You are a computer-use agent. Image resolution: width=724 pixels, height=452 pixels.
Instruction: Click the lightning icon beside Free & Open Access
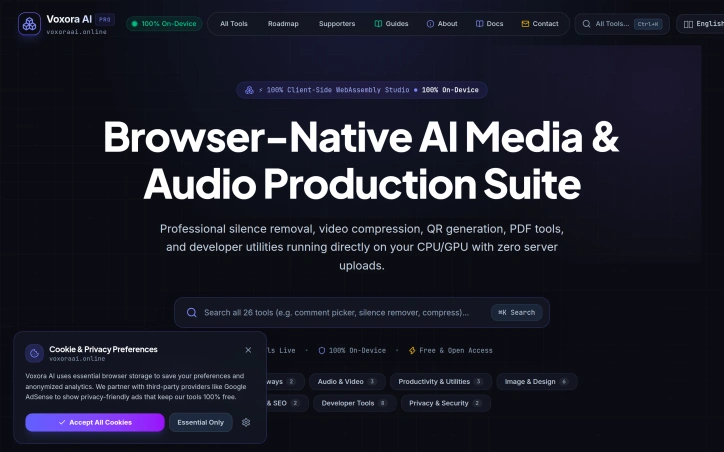[x=412, y=350]
